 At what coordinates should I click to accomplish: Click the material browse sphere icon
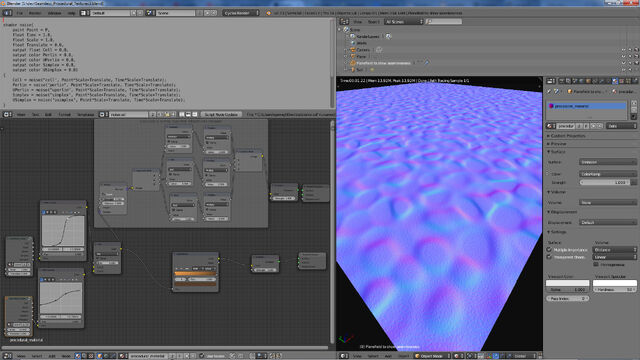(x=551, y=126)
